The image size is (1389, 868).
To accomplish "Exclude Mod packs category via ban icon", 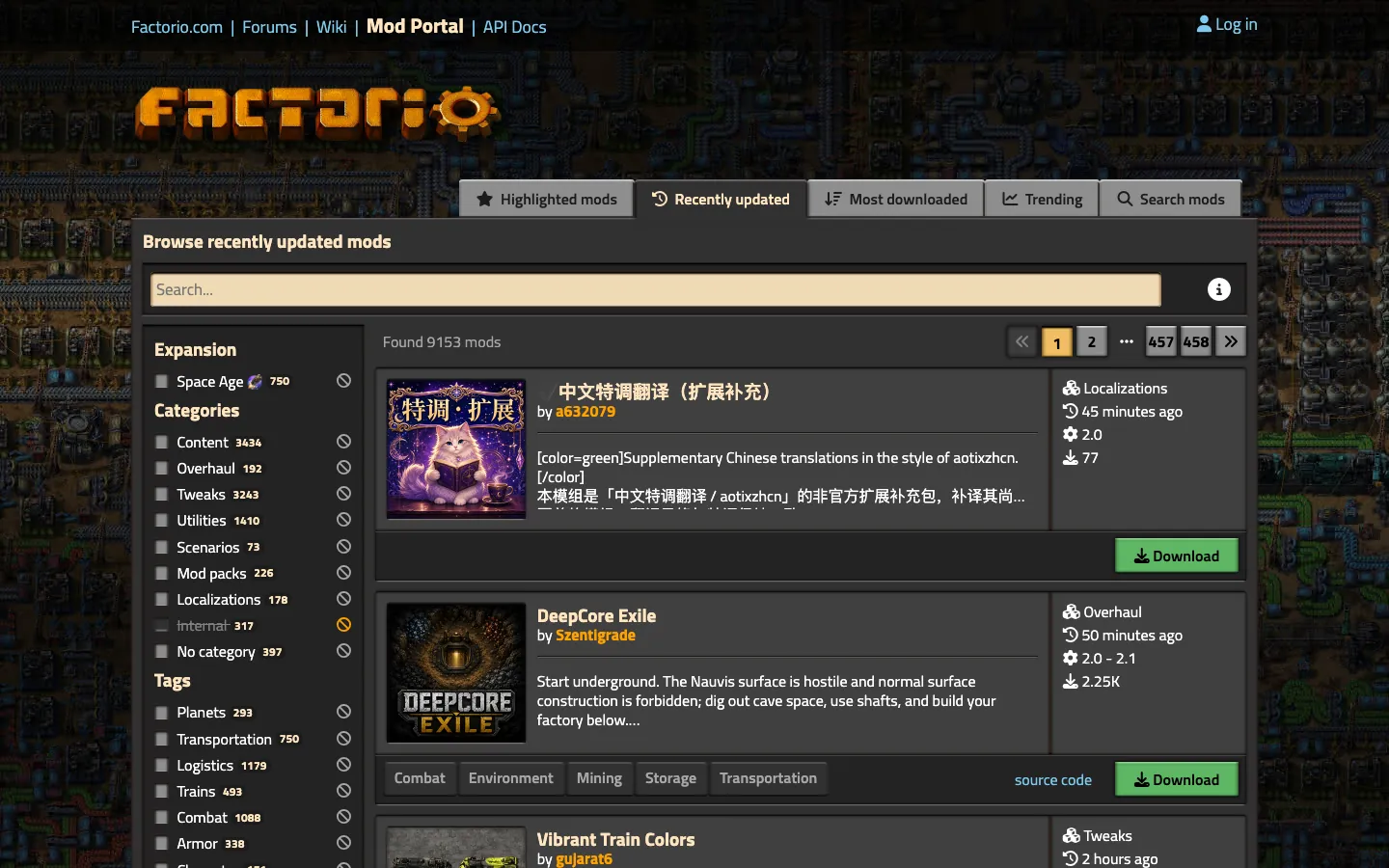I will tap(343, 573).
